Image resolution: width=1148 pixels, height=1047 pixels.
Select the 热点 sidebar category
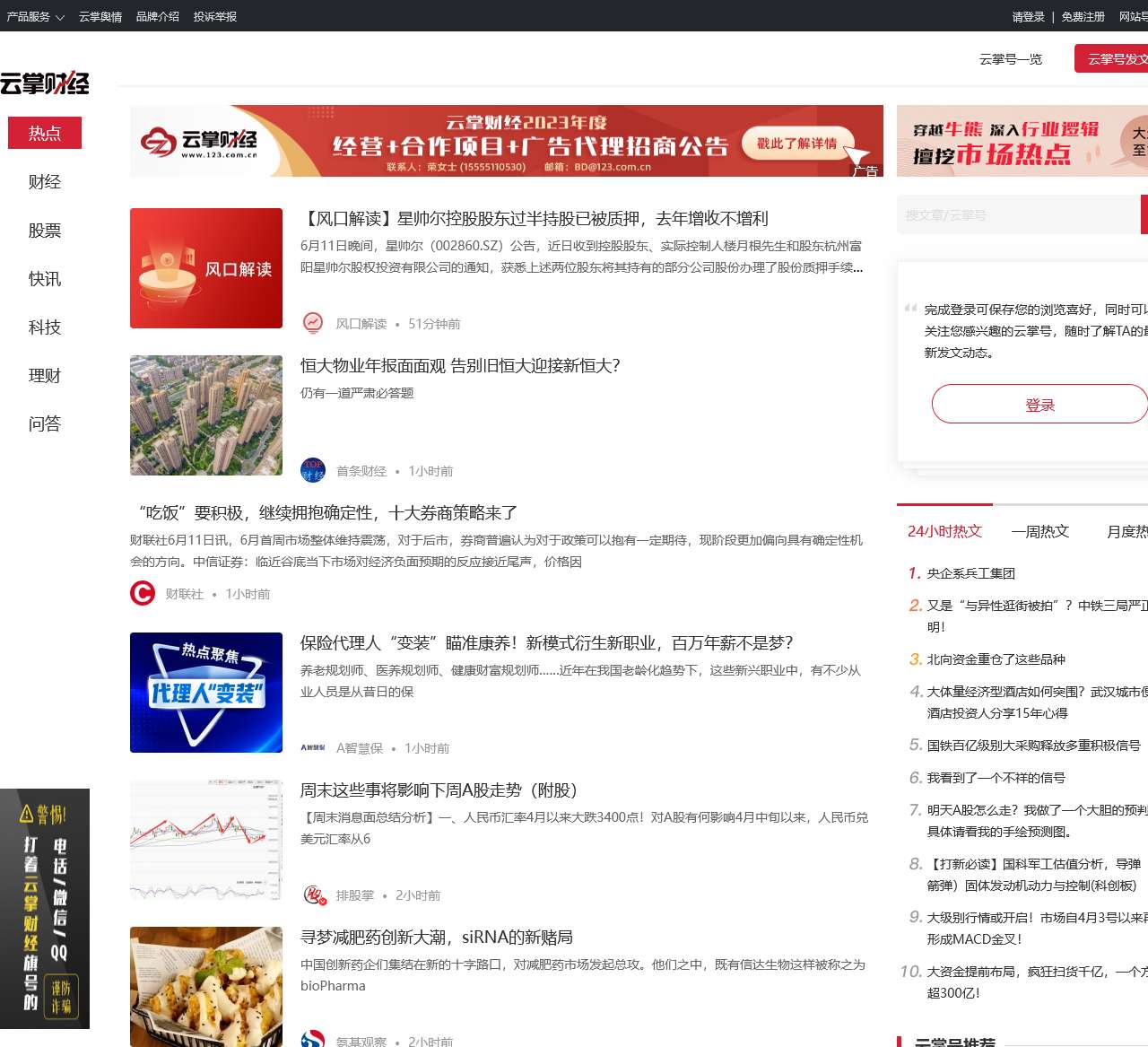click(x=45, y=133)
